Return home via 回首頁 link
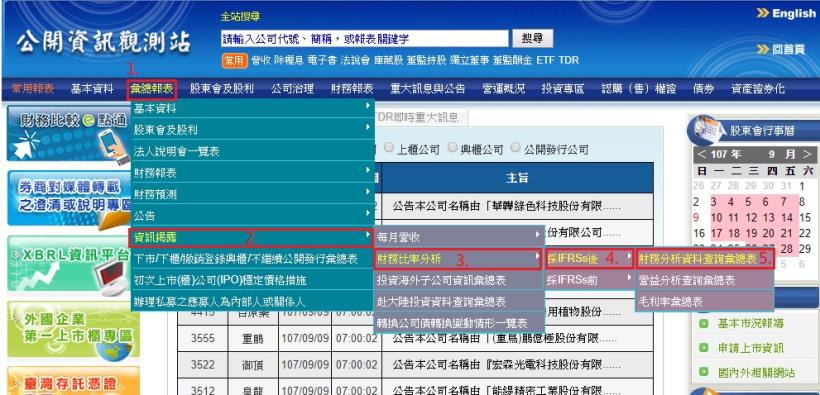This screenshot has height=395, width=820. [788, 49]
